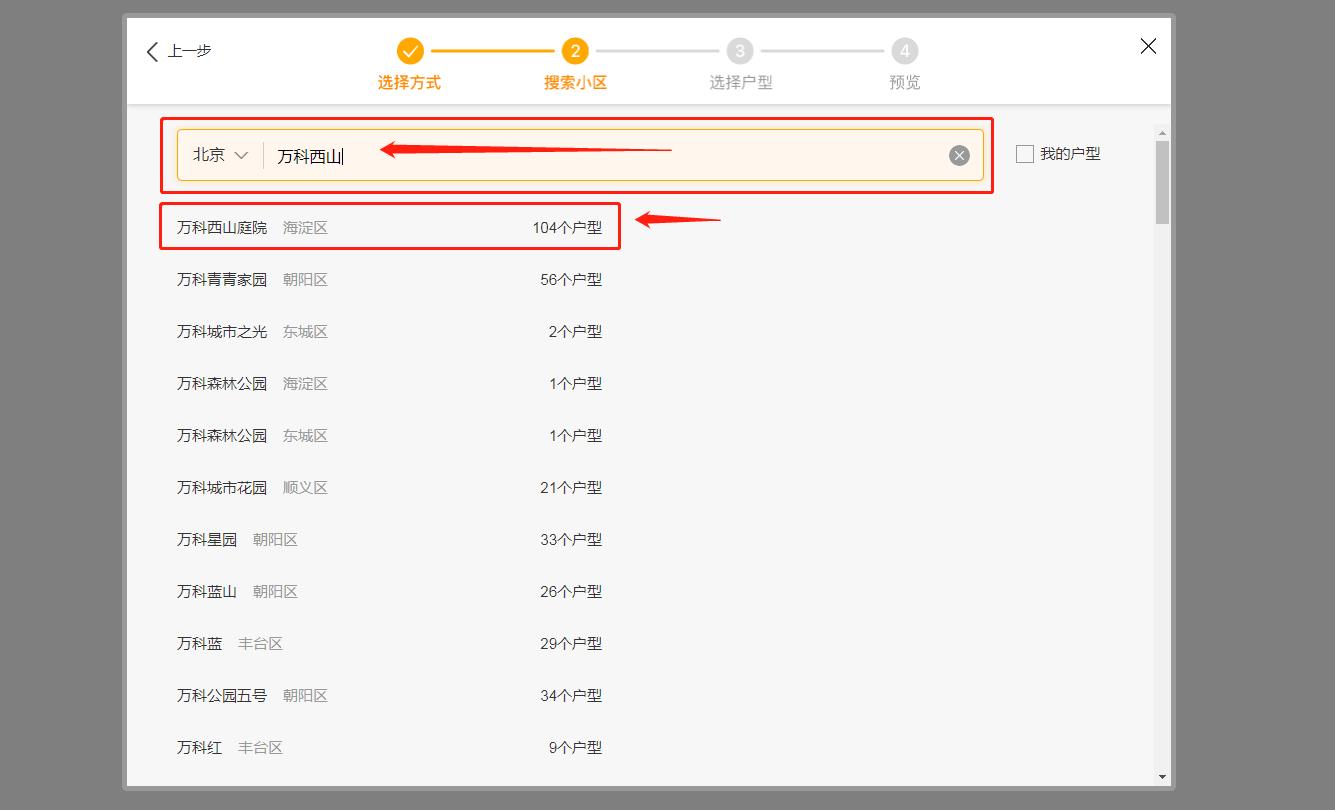Select 万科青青家园 in 朝阳区
1335x810 pixels.
[390, 280]
